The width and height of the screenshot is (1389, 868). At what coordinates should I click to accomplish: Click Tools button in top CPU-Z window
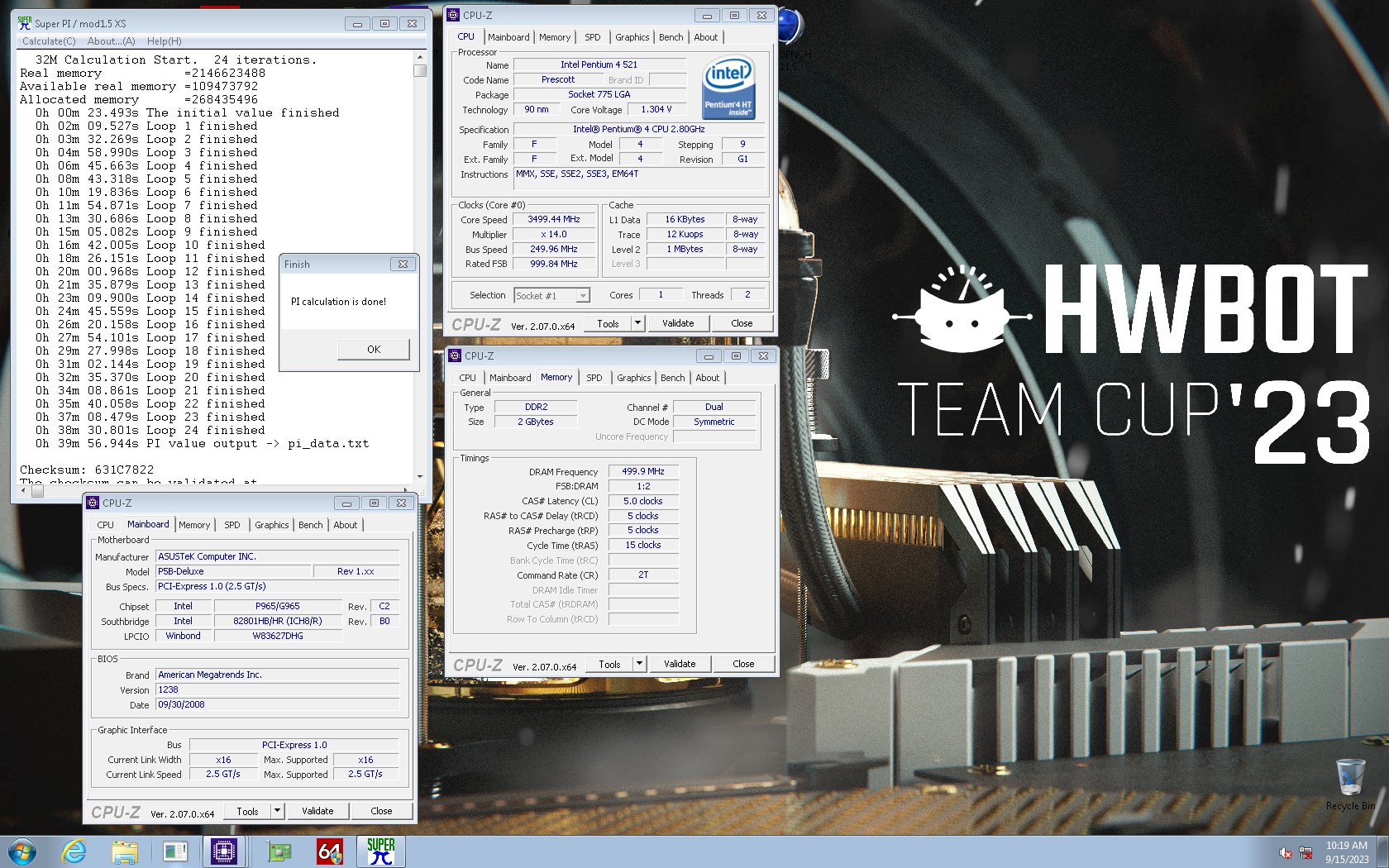608,323
